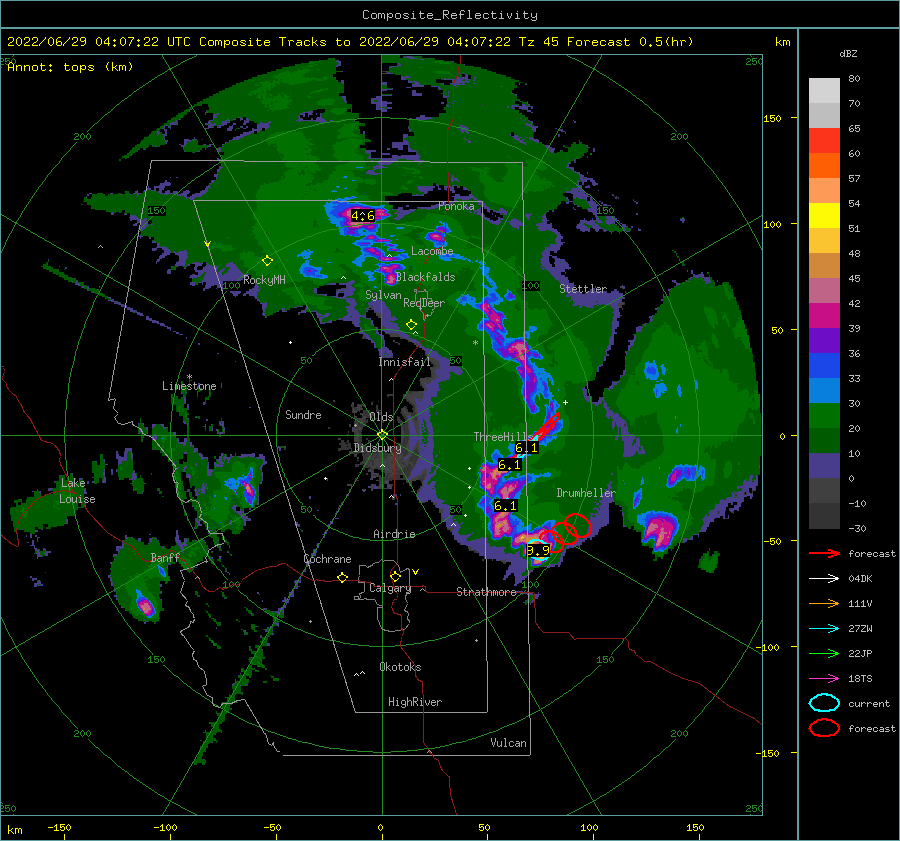Select the blue 36 dBZ color swatch
Image resolution: width=900 pixels, height=841 pixels.
824,365
